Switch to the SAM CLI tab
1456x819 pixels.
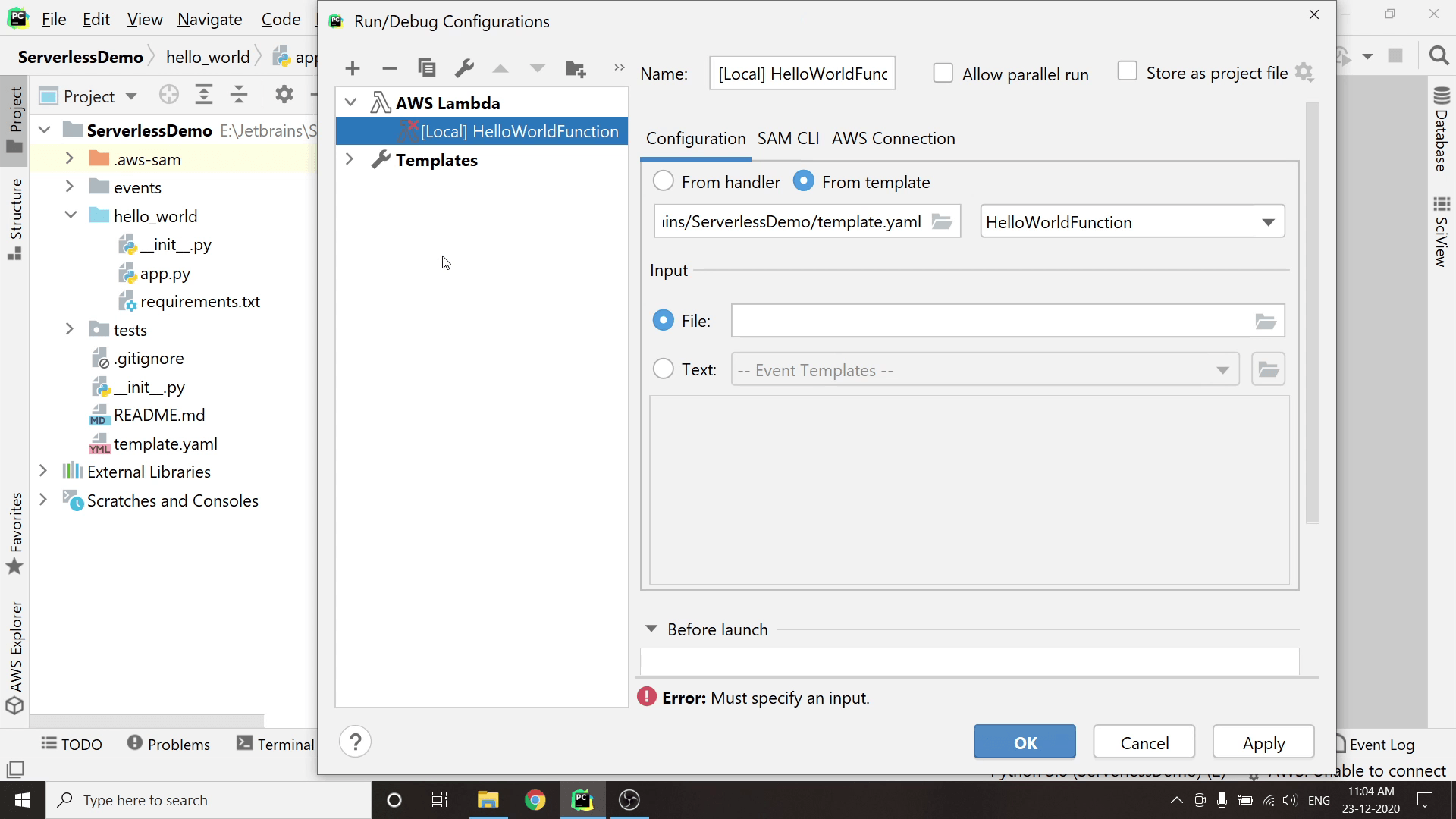pyautogui.click(x=788, y=139)
